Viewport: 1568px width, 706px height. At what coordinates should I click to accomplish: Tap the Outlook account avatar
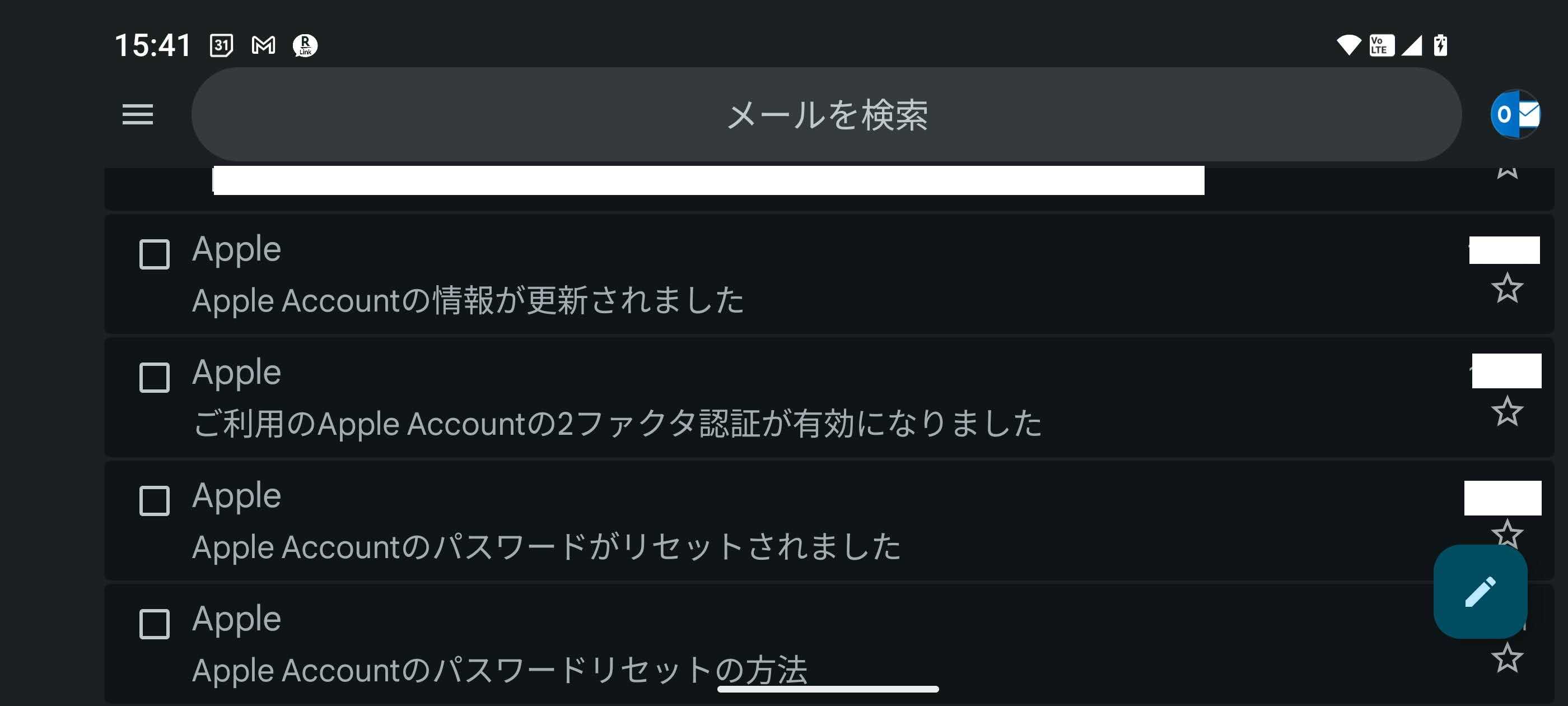tap(1514, 114)
